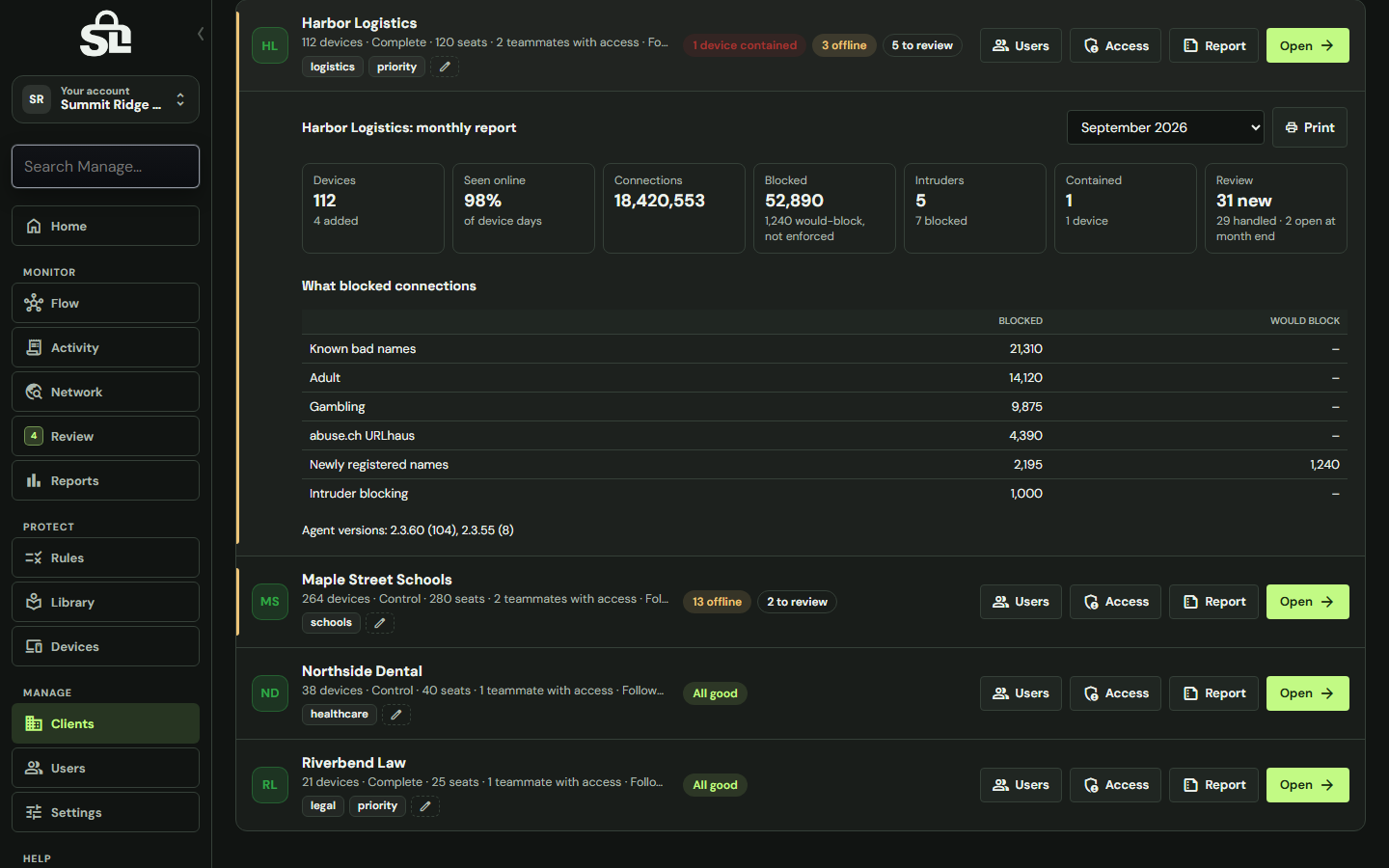Toggle the Harbor Logistics Report
This screenshot has width=1389, height=868.
click(x=1213, y=45)
